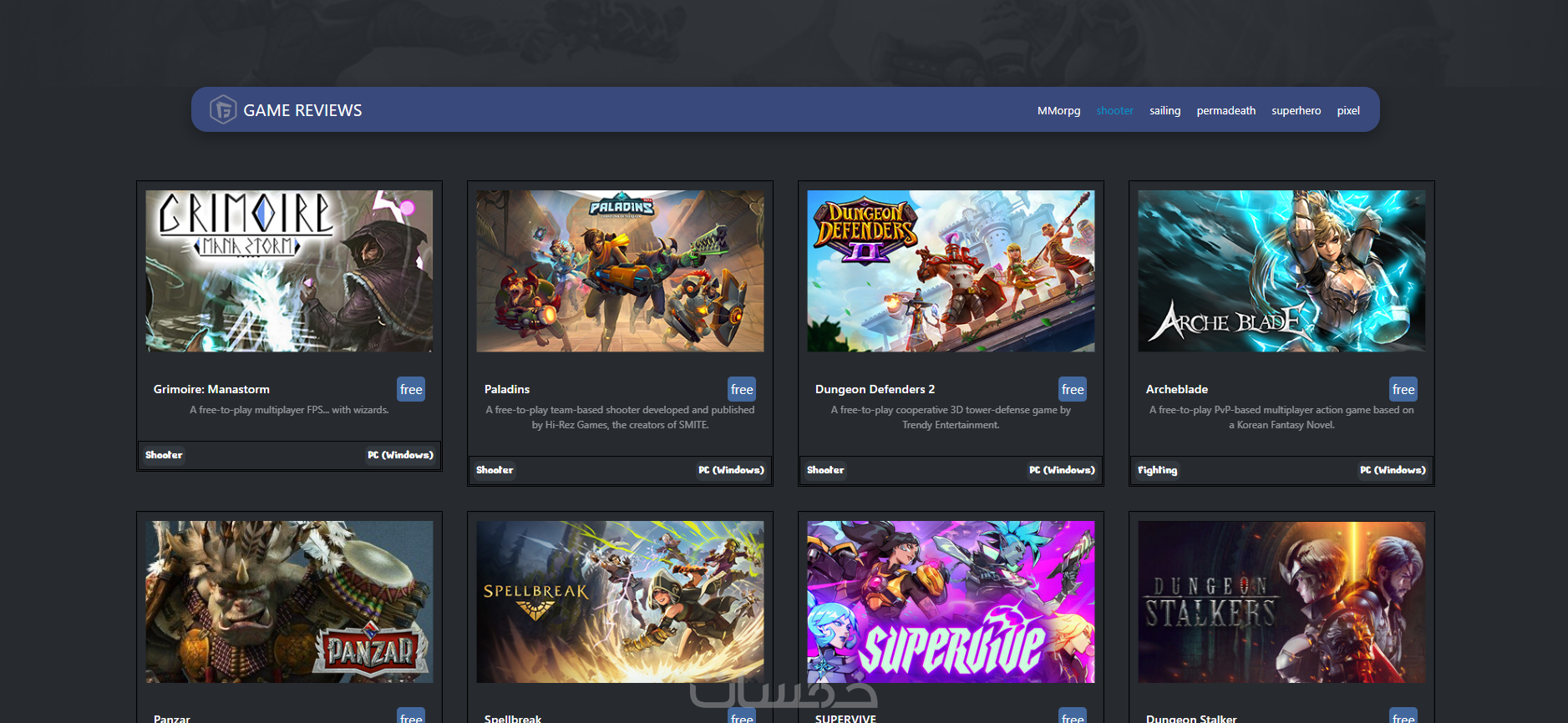Click the free badge on Archeblade
Image resolution: width=1568 pixels, height=723 pixels.
coord(1403,389)
